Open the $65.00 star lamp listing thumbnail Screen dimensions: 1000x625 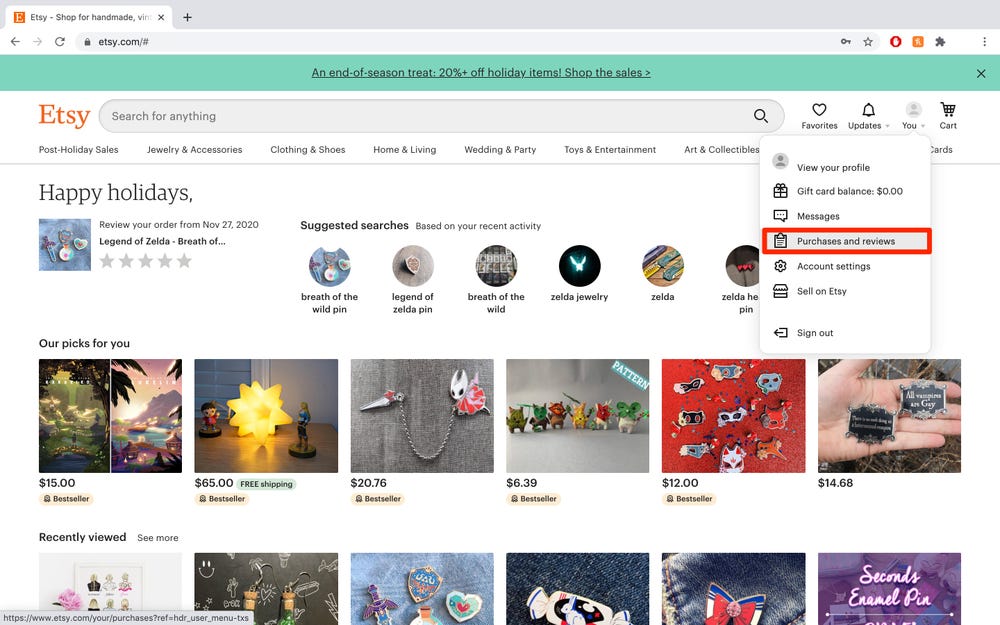tap(266, 415)
